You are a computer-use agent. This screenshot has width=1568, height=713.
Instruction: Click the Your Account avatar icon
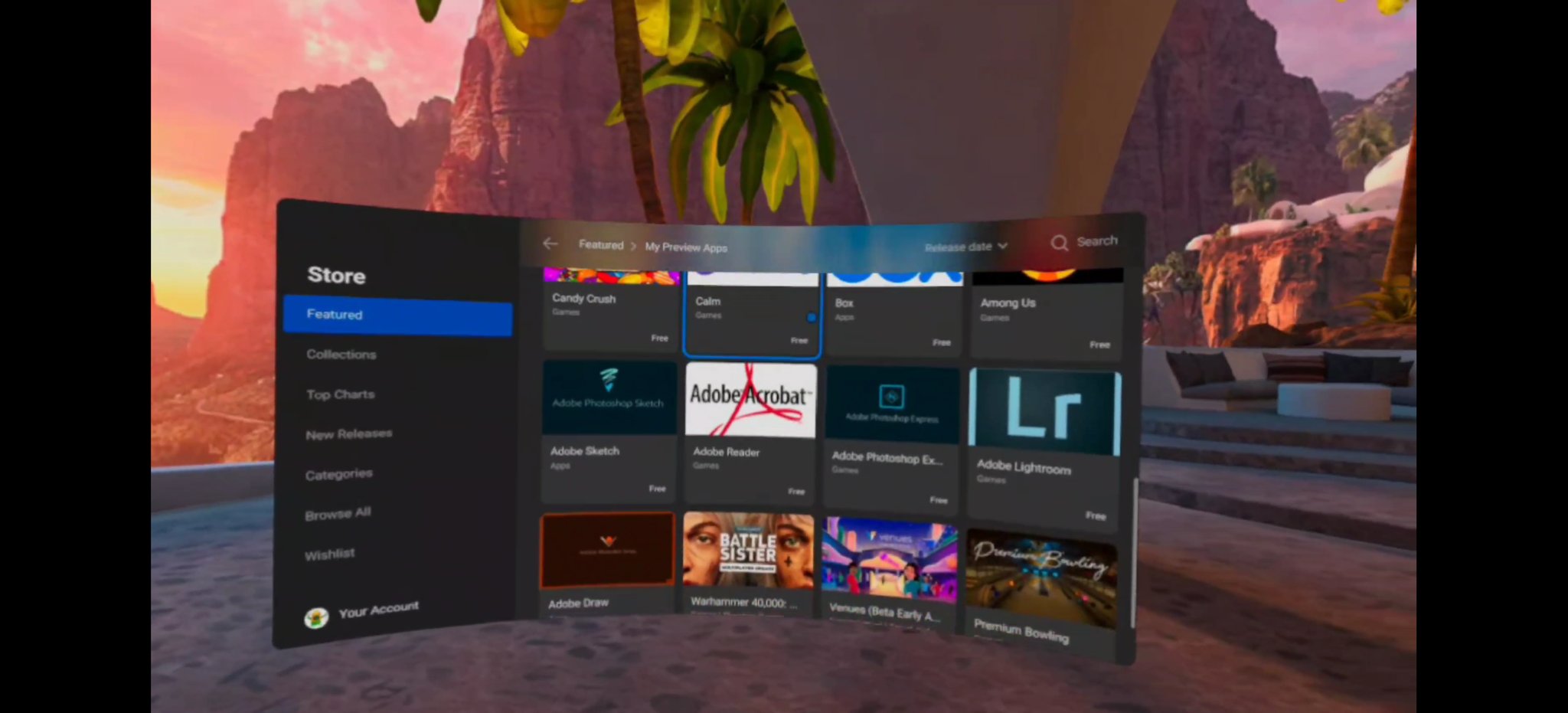(316, 617)
